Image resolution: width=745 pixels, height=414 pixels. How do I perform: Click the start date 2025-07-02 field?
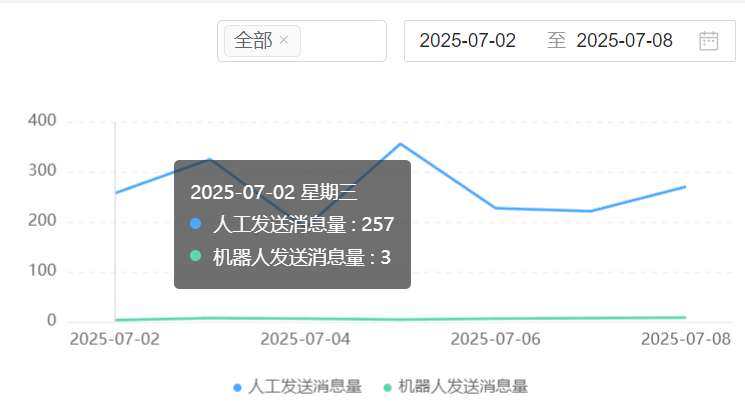coord(468,41)
